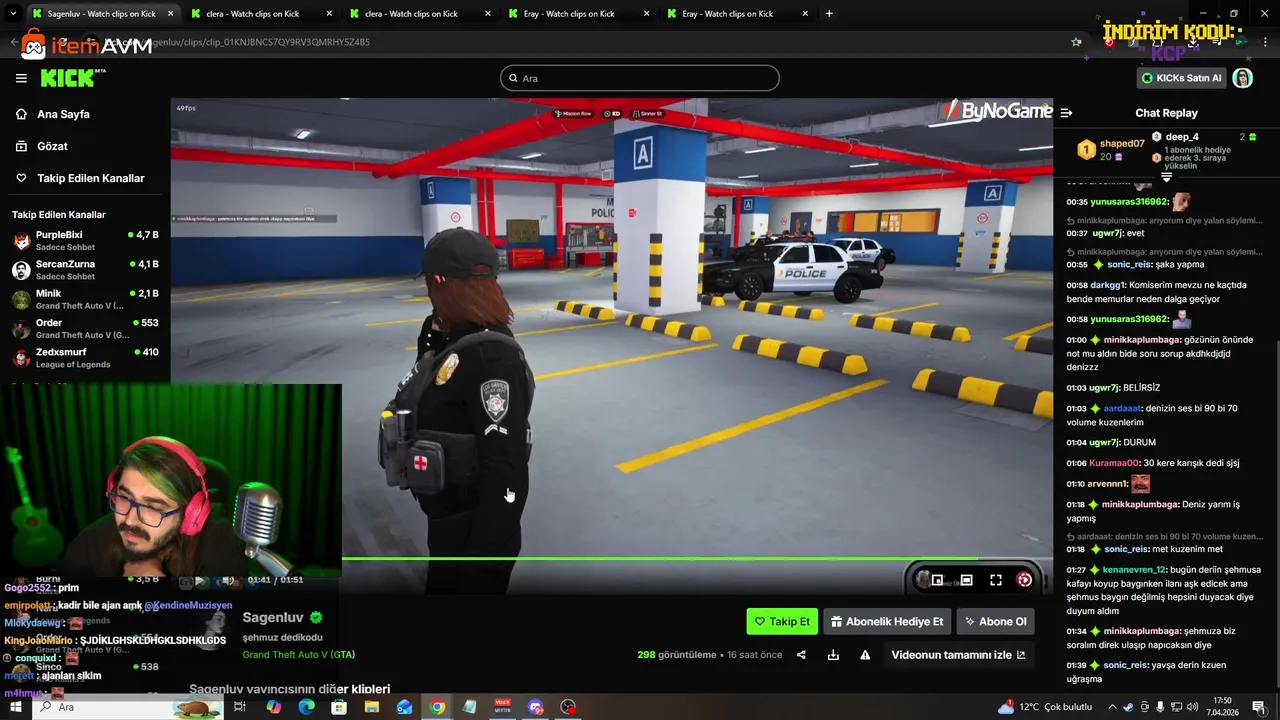The image size is (1280, 720).
Task: Open Grand Theft Auto V category link
Action: click(298, 655)
